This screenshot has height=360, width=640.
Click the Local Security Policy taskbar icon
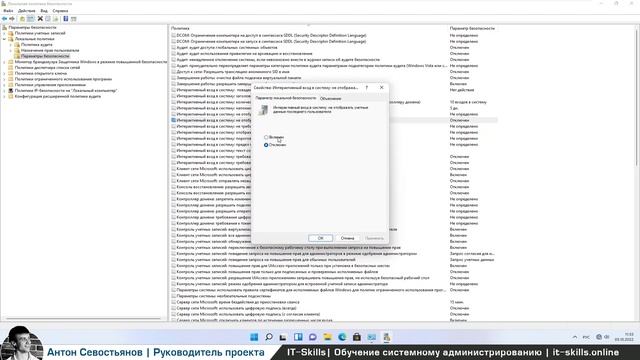[x=386, y=337]
